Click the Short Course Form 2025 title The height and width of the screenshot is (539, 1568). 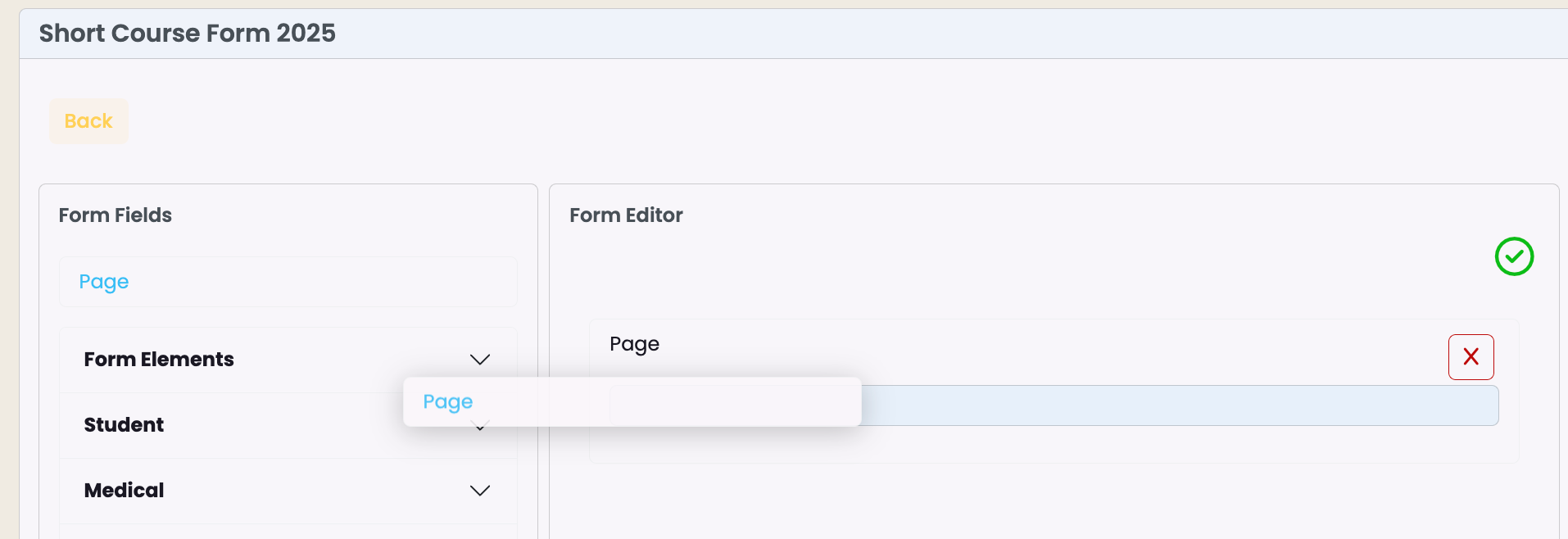pyautogui.click(x=188, y=34)
